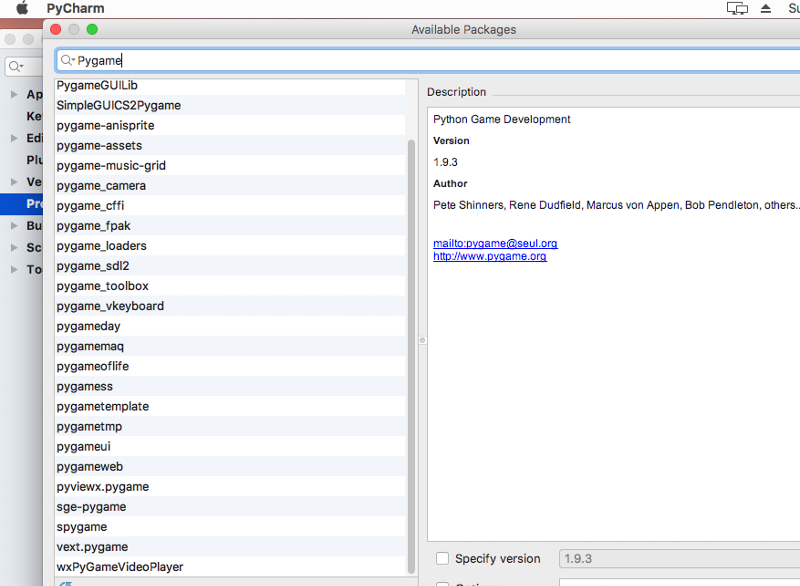Image resolution: width=800 pixels, height=586 pixels.
Task: Click the eject icon in the menu bar
Action: point(765,8)
